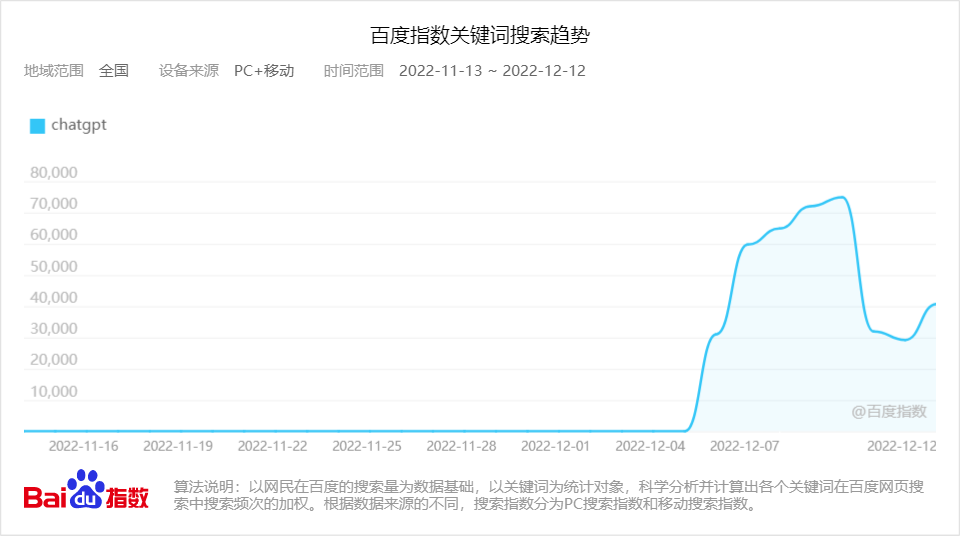Click the chatgpt legend color square

tap(37, 126)
